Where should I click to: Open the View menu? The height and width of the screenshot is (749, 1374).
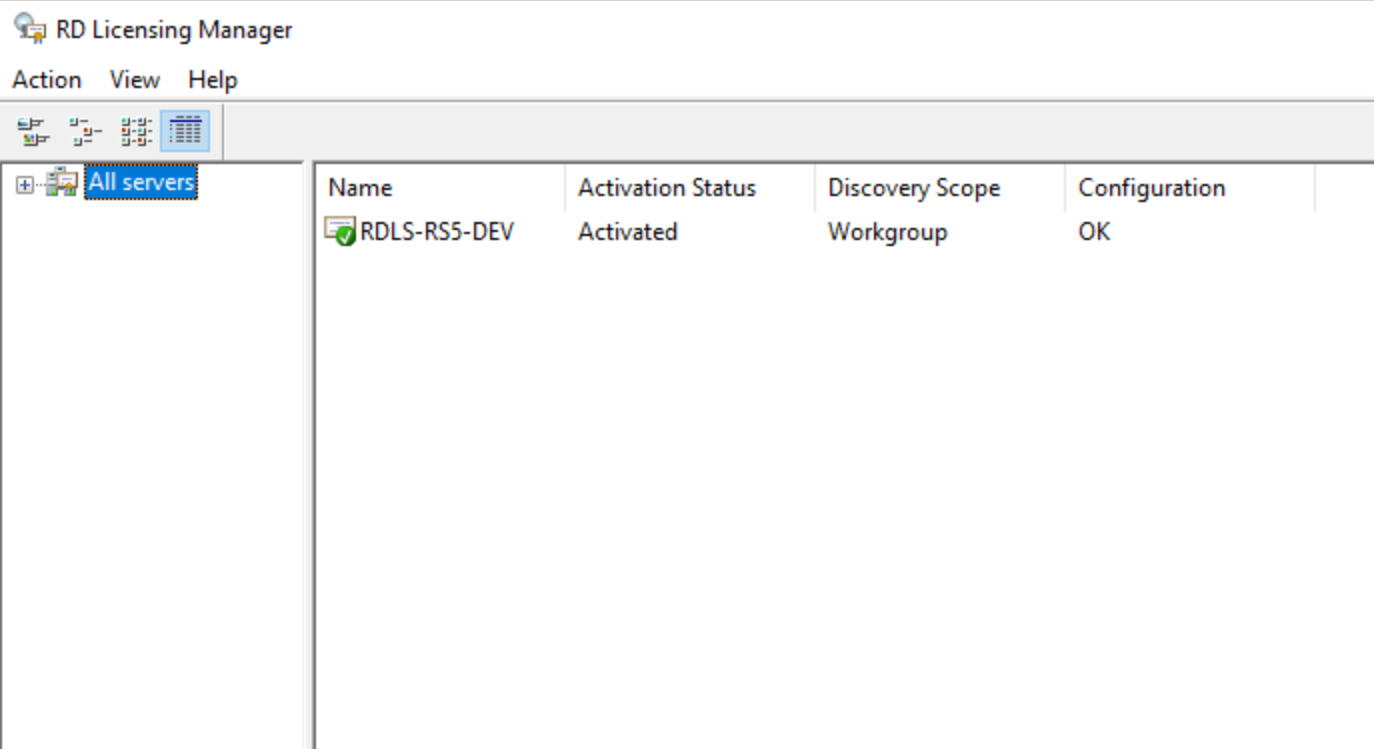pos(134,80)
